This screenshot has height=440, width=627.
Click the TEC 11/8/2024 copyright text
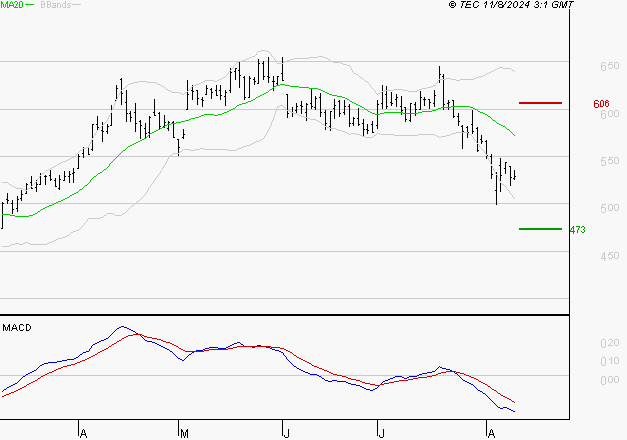tap(511, 5)
